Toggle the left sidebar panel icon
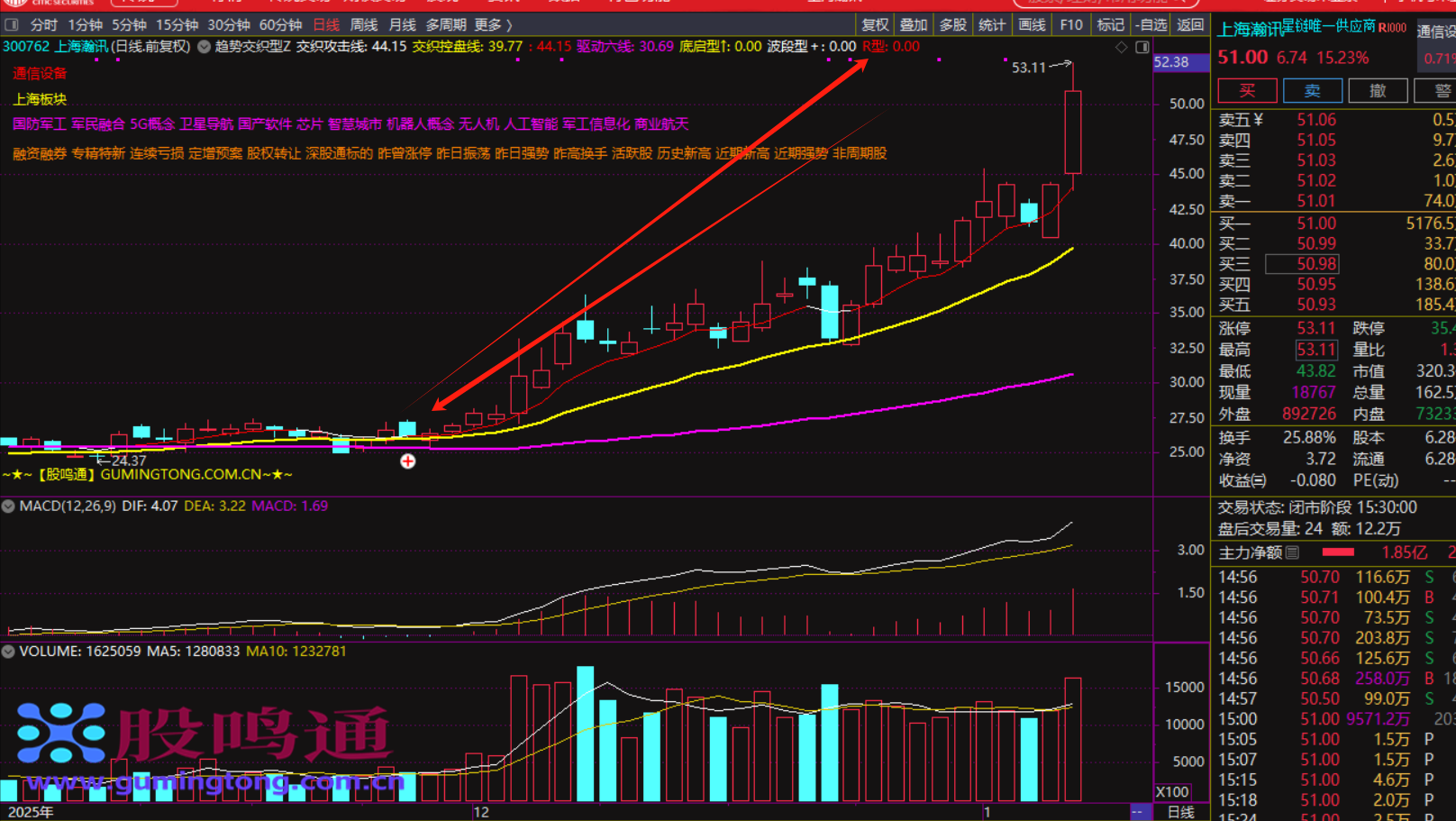1456x821 pixels. point(12,24)
